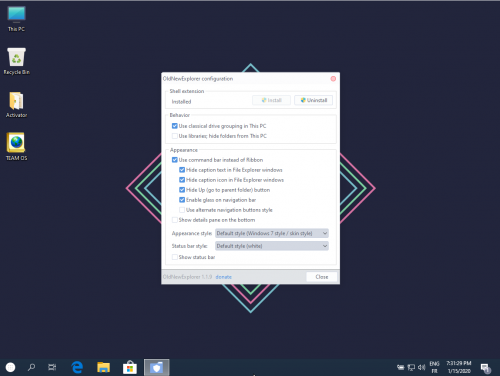Open This PC desktop icon
The image size is (500, 376).
tap(16, 19)
